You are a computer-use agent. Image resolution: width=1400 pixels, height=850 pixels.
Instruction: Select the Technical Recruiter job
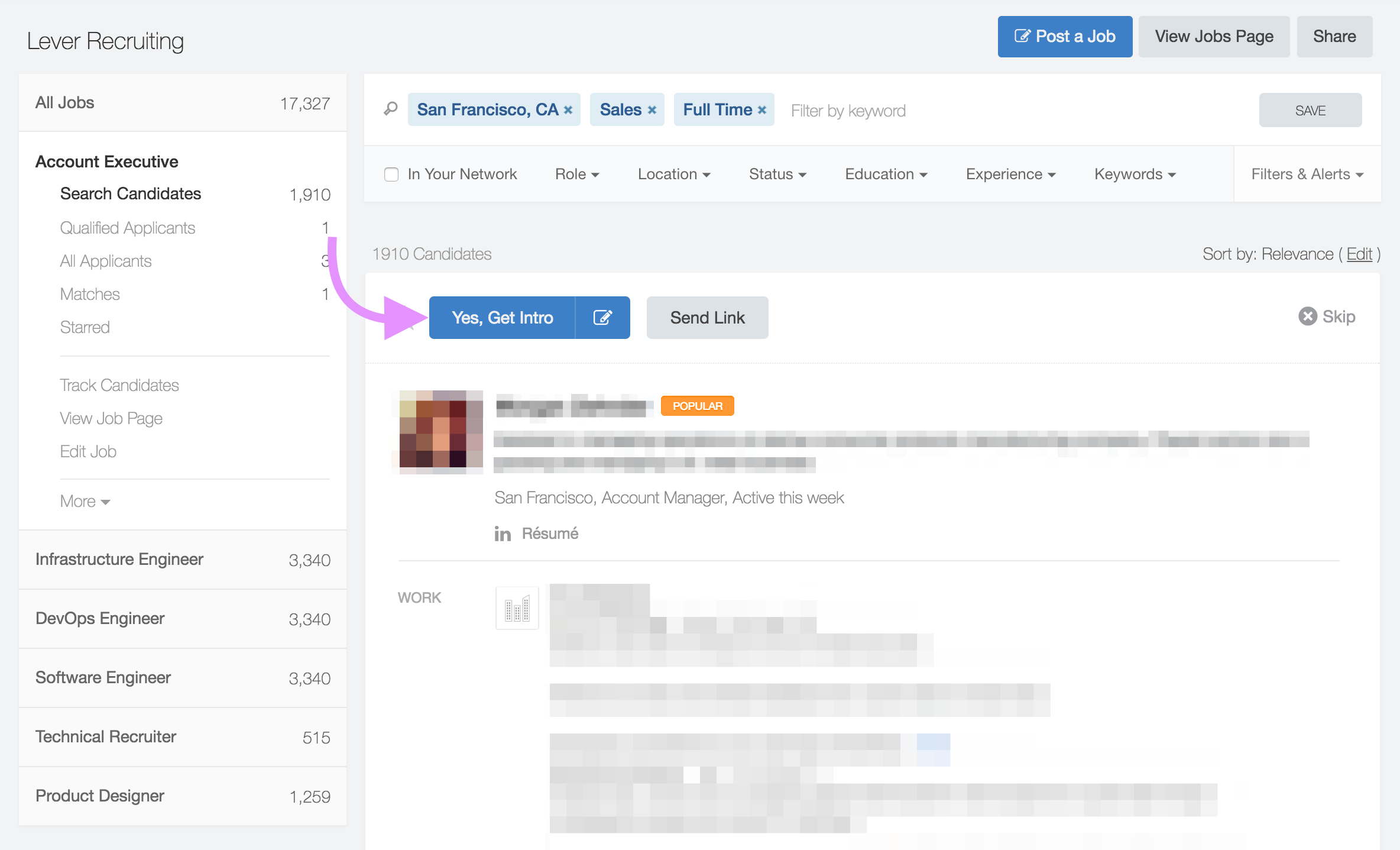pyautogui.click(x=183, y=737)
